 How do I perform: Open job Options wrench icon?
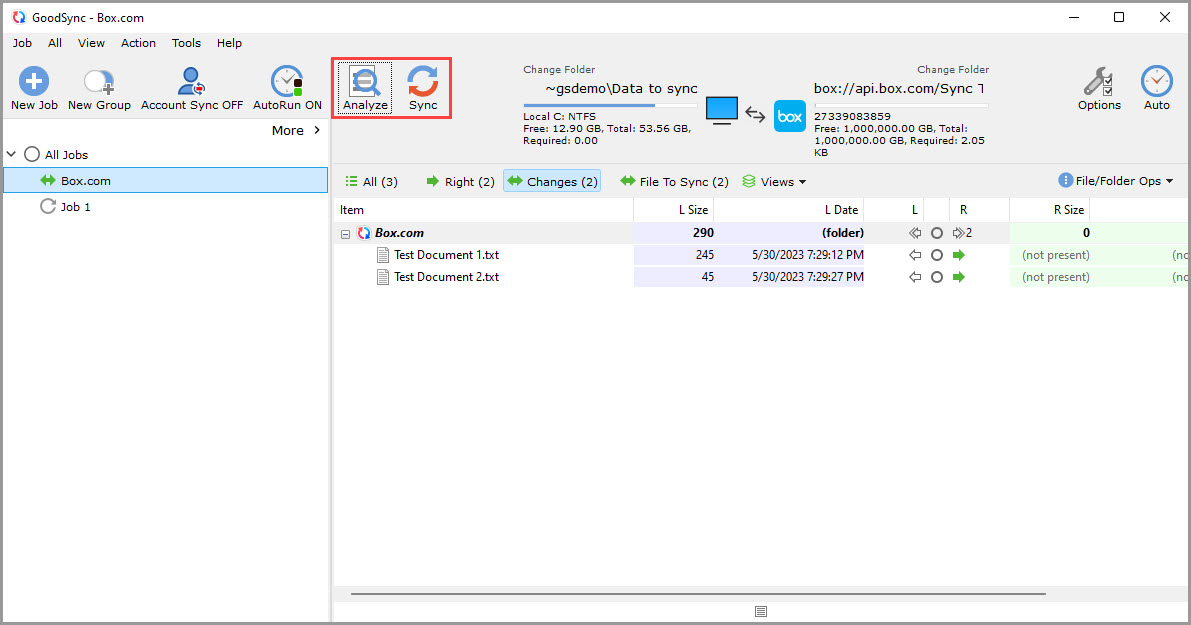click(x=1098, y=88)
